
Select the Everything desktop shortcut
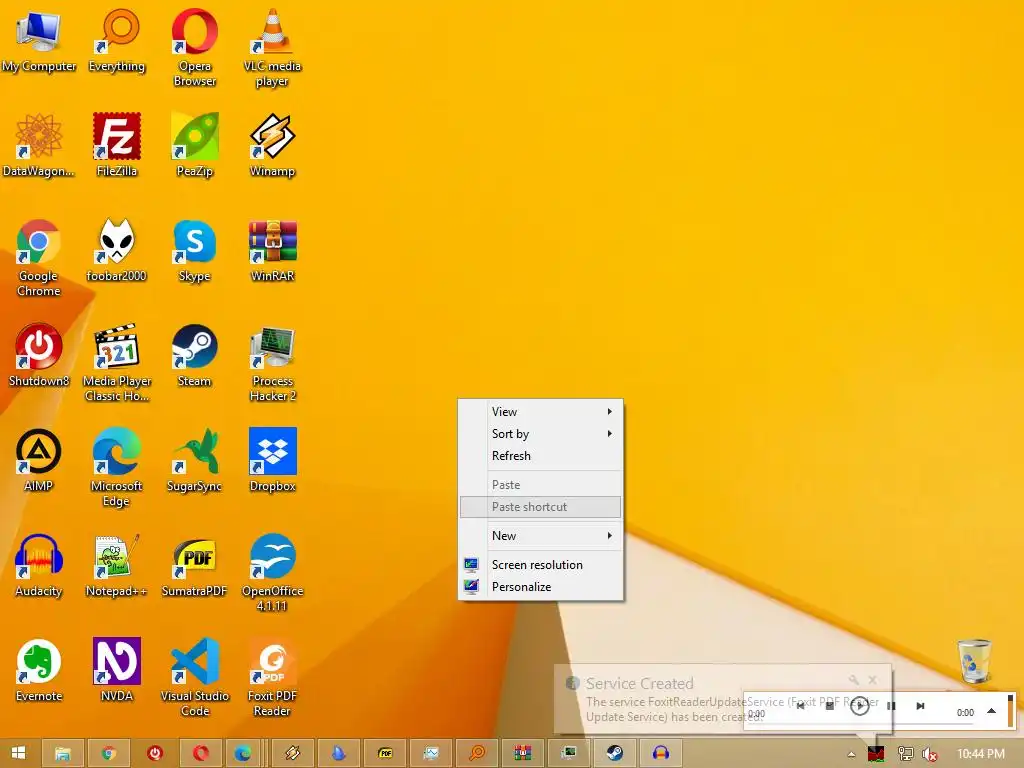116,42
